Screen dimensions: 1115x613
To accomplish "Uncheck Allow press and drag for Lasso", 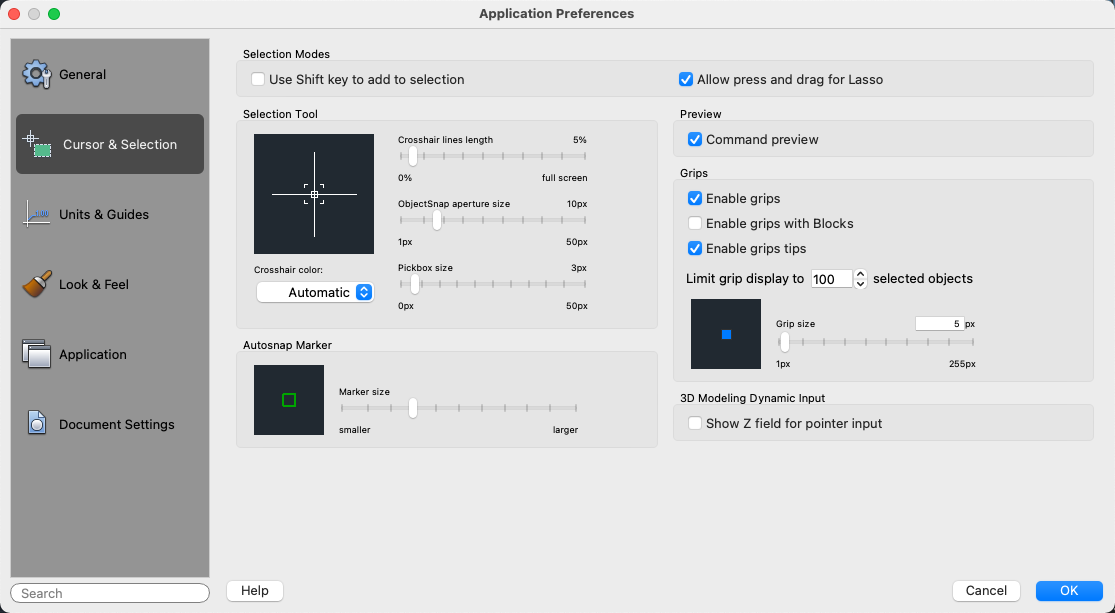I will [x=686, y=79].
